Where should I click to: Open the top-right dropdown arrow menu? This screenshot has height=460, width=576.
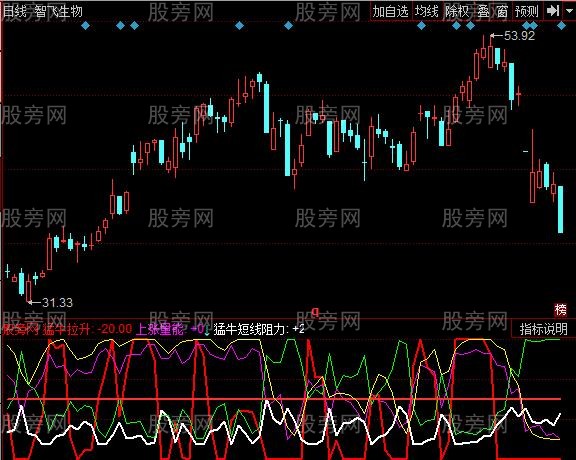point(569,12)
